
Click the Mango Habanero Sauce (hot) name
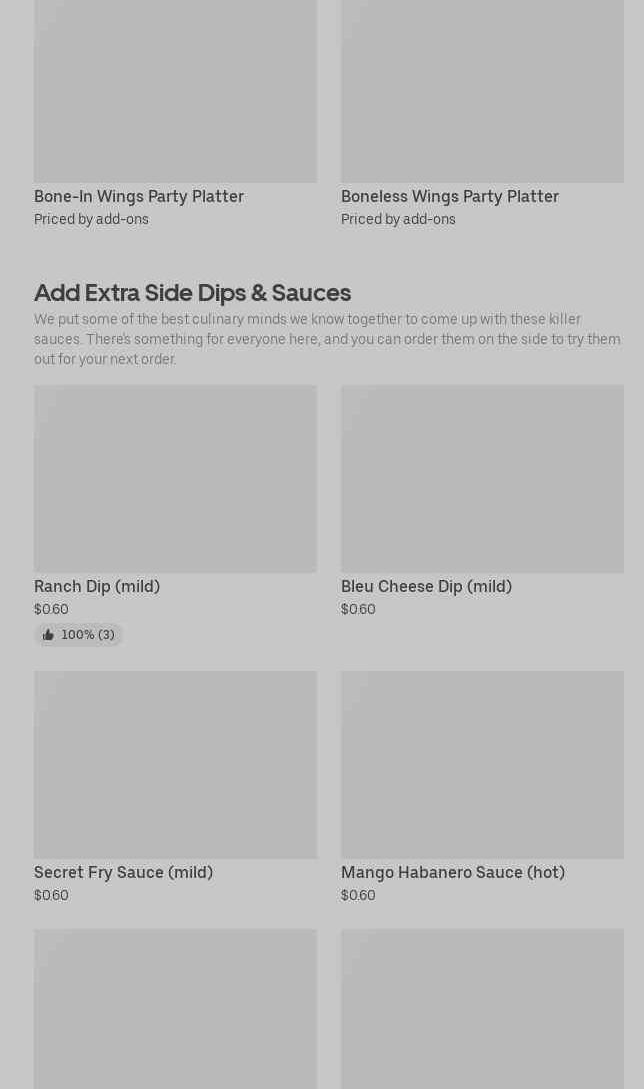[x=453, y=872]
